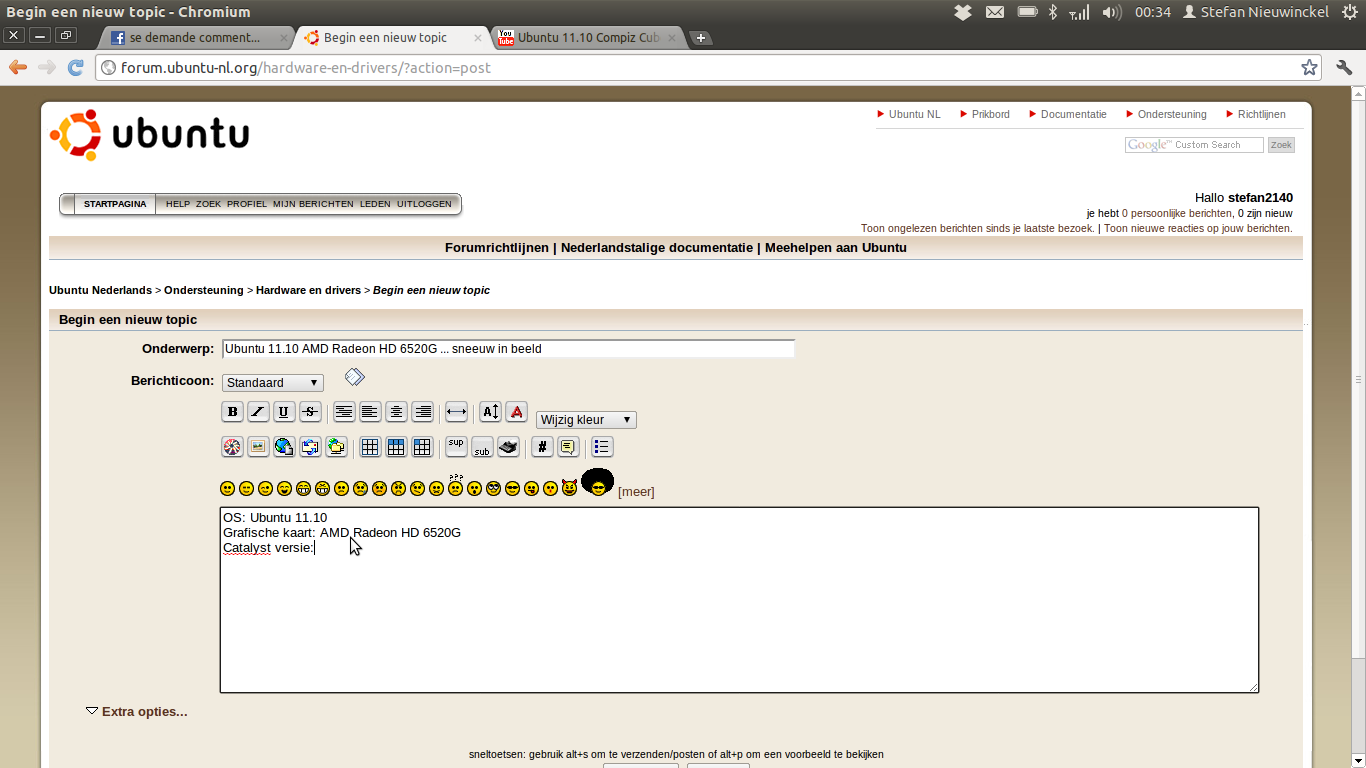Open the Ubuntu NL top link
The image size is (1366, 768).
coord(914,114)
